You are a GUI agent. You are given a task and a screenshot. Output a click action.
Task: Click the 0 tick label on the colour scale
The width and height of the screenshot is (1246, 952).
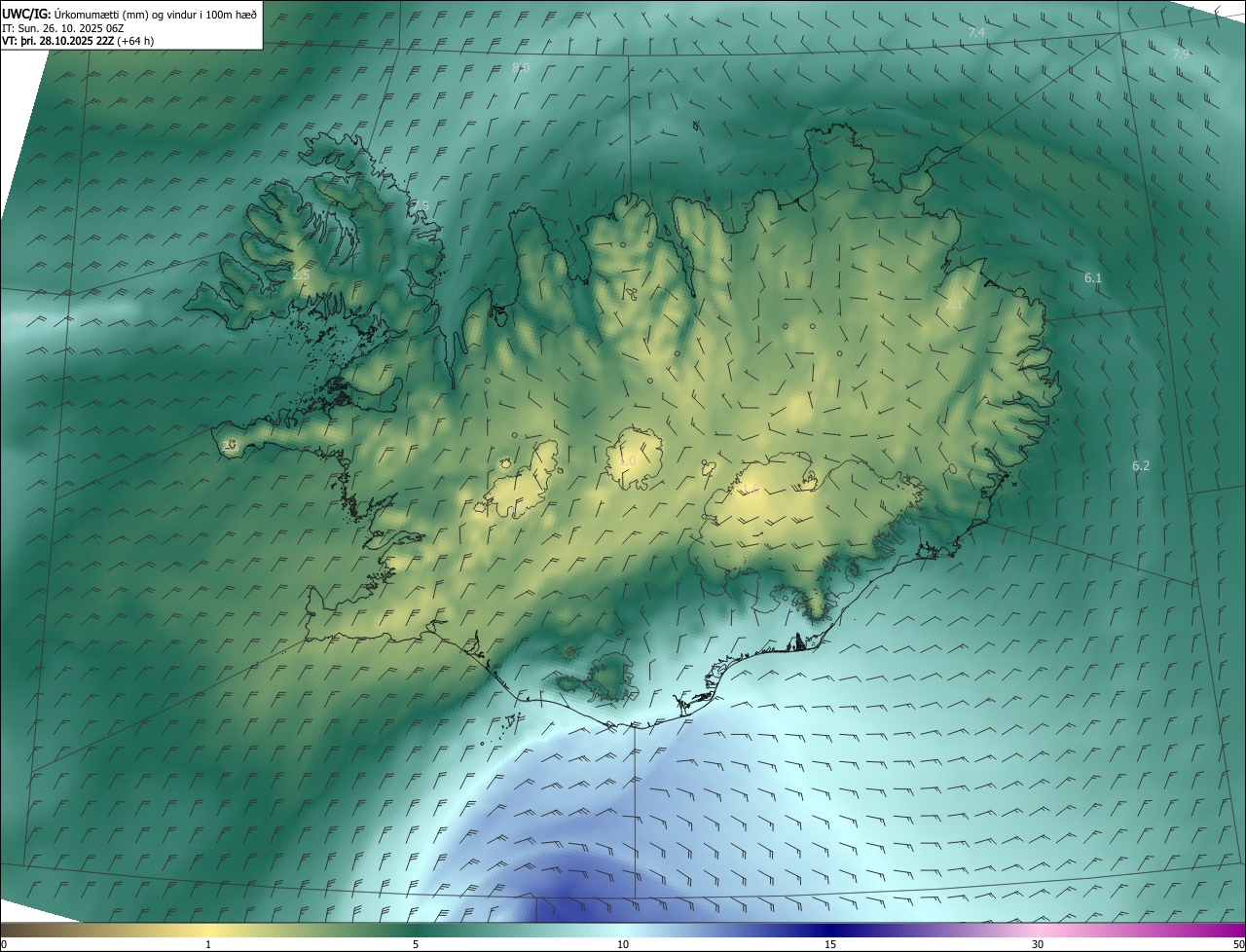point(3,944)
